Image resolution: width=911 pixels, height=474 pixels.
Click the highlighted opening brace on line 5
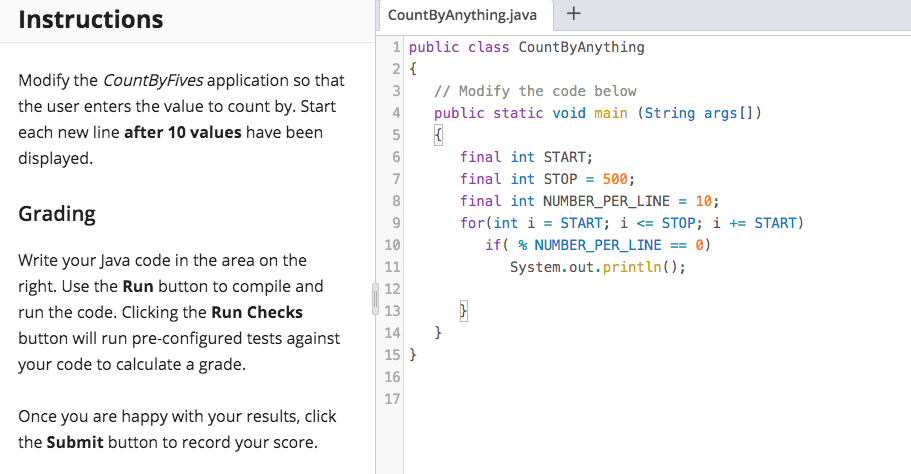click(x=438, y=135)
